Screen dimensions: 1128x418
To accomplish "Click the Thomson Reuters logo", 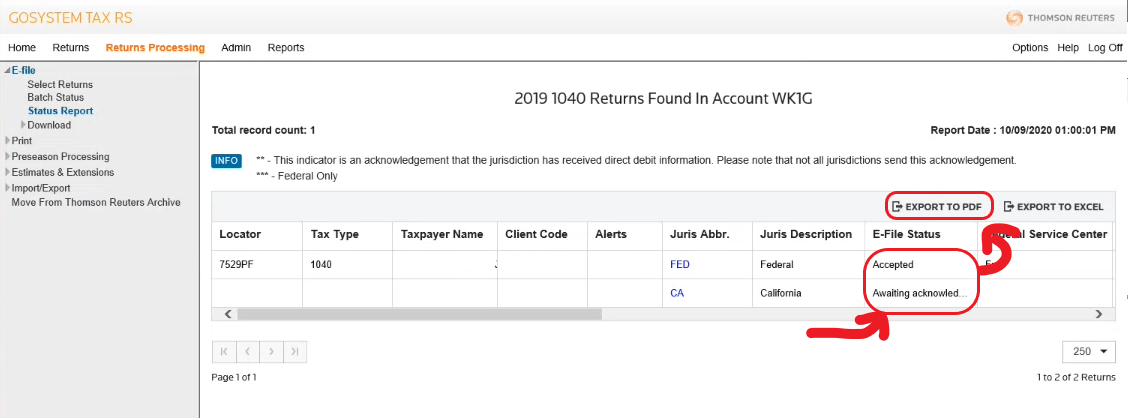I will pos(1060,18).
